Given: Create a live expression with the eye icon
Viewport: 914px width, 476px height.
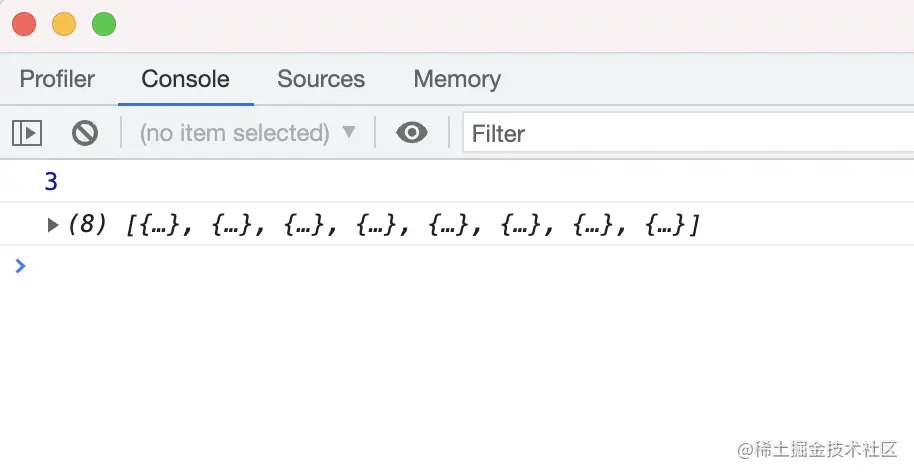Looking at the screenshot, I should click(x=412, y=133).
